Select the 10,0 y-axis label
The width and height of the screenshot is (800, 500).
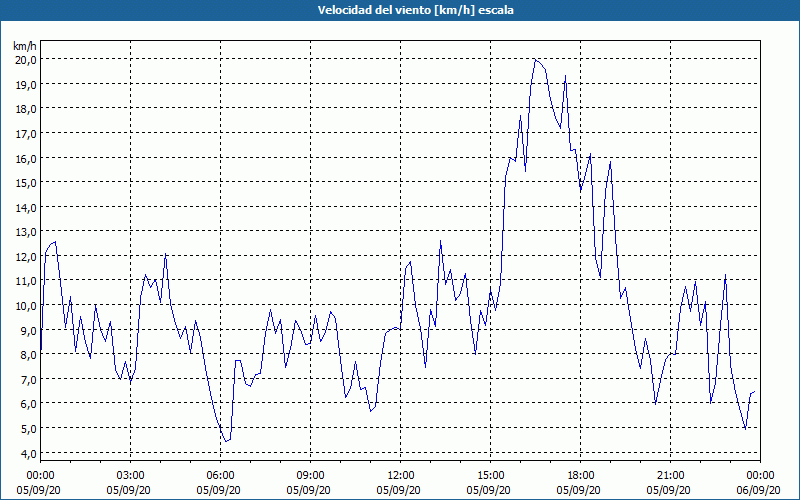click(26, 306)
